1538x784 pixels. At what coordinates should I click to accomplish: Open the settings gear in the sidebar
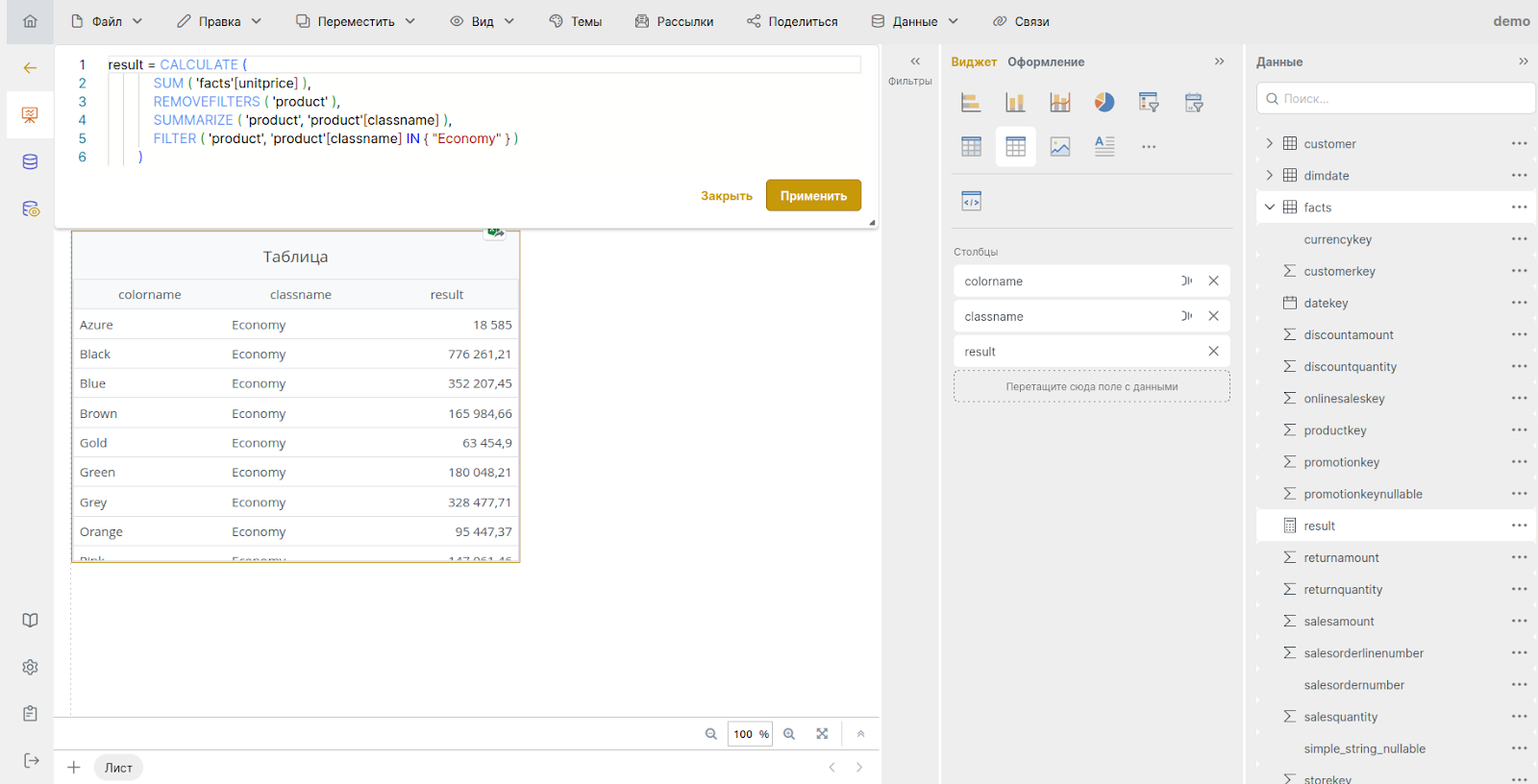30,667
